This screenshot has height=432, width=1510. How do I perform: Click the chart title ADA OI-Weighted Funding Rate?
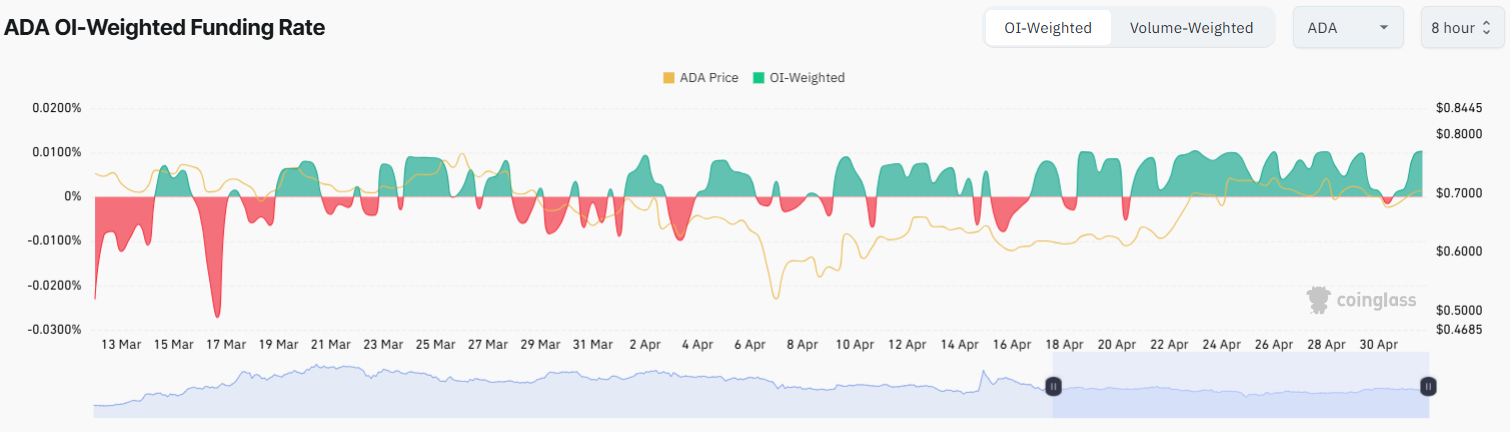coord(165,28)
